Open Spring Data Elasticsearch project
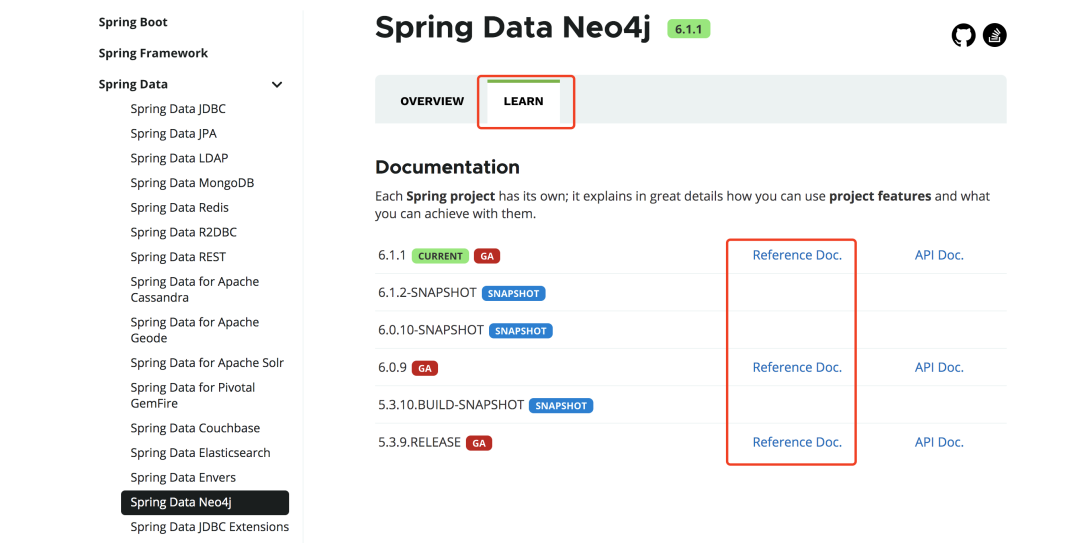 click(200, 453)
